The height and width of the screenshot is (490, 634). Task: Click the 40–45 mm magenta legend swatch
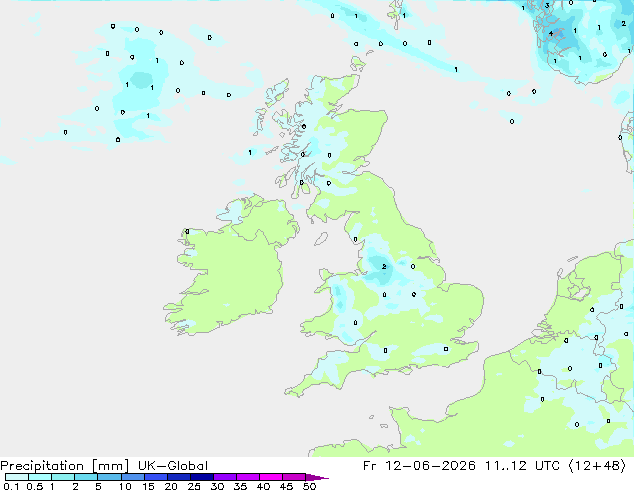271,477
